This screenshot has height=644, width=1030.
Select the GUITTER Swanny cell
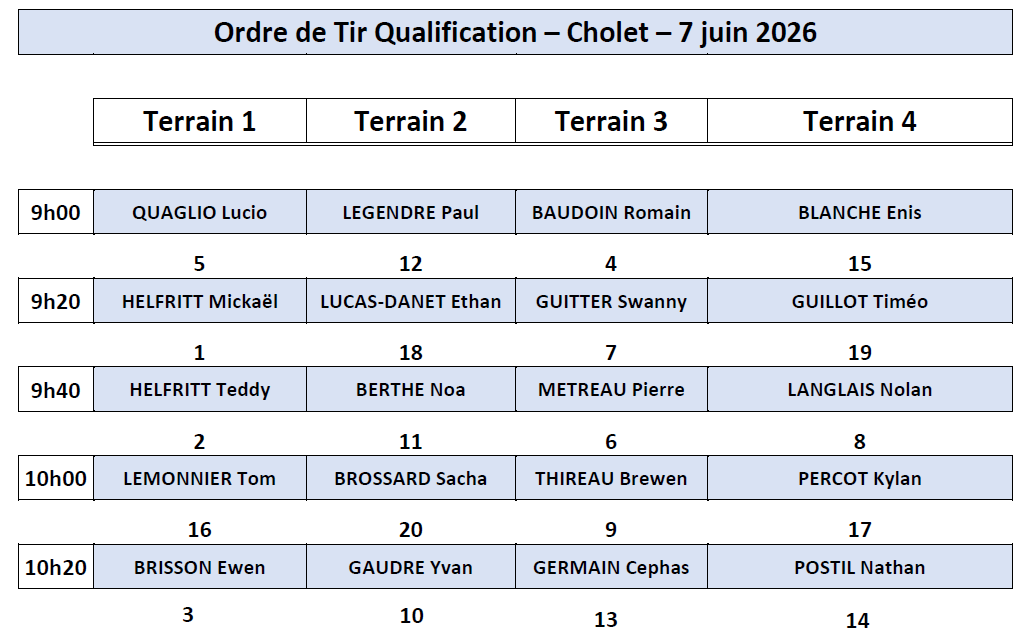612,301
